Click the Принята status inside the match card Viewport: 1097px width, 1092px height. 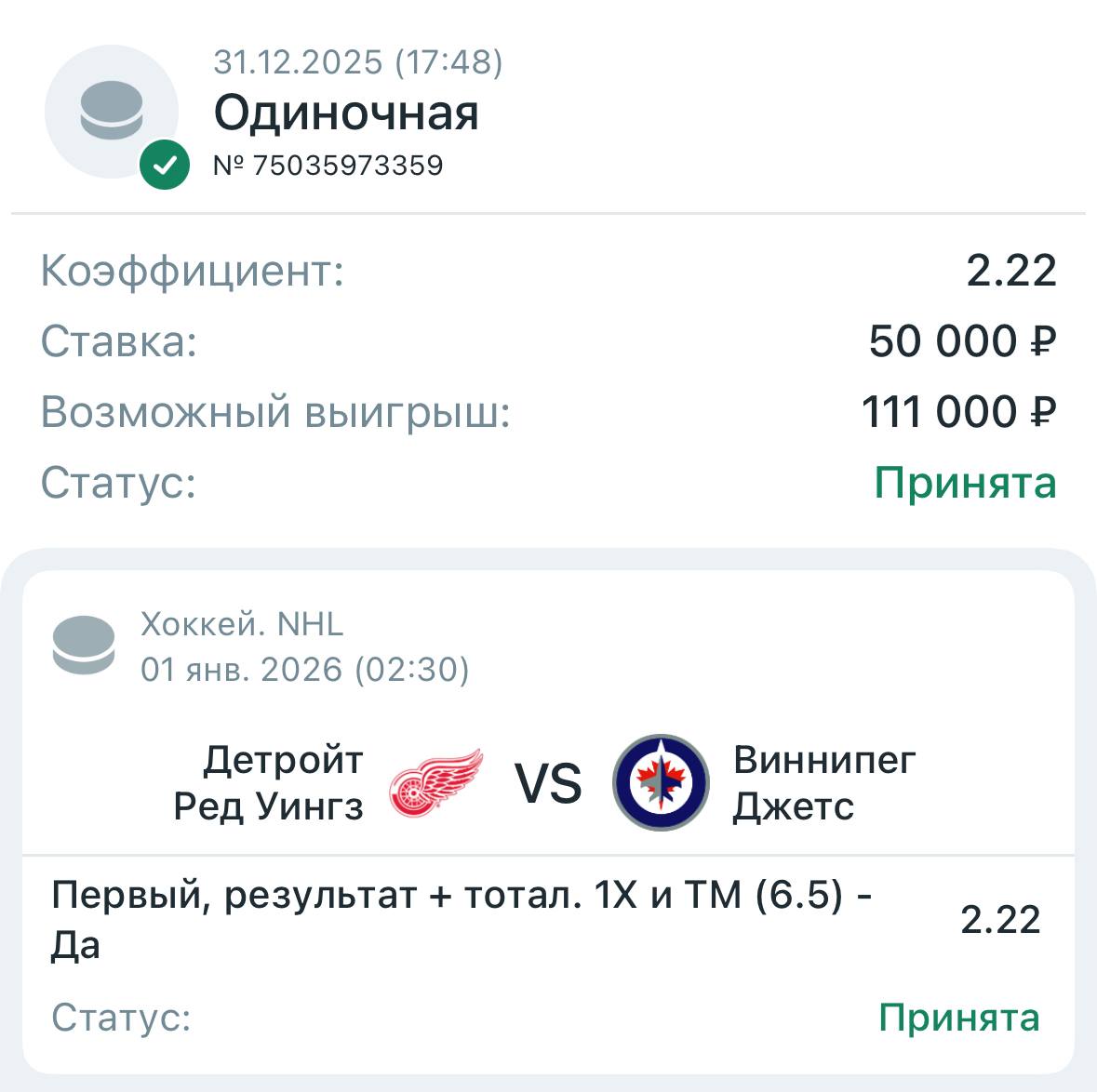click(958, 1018)
